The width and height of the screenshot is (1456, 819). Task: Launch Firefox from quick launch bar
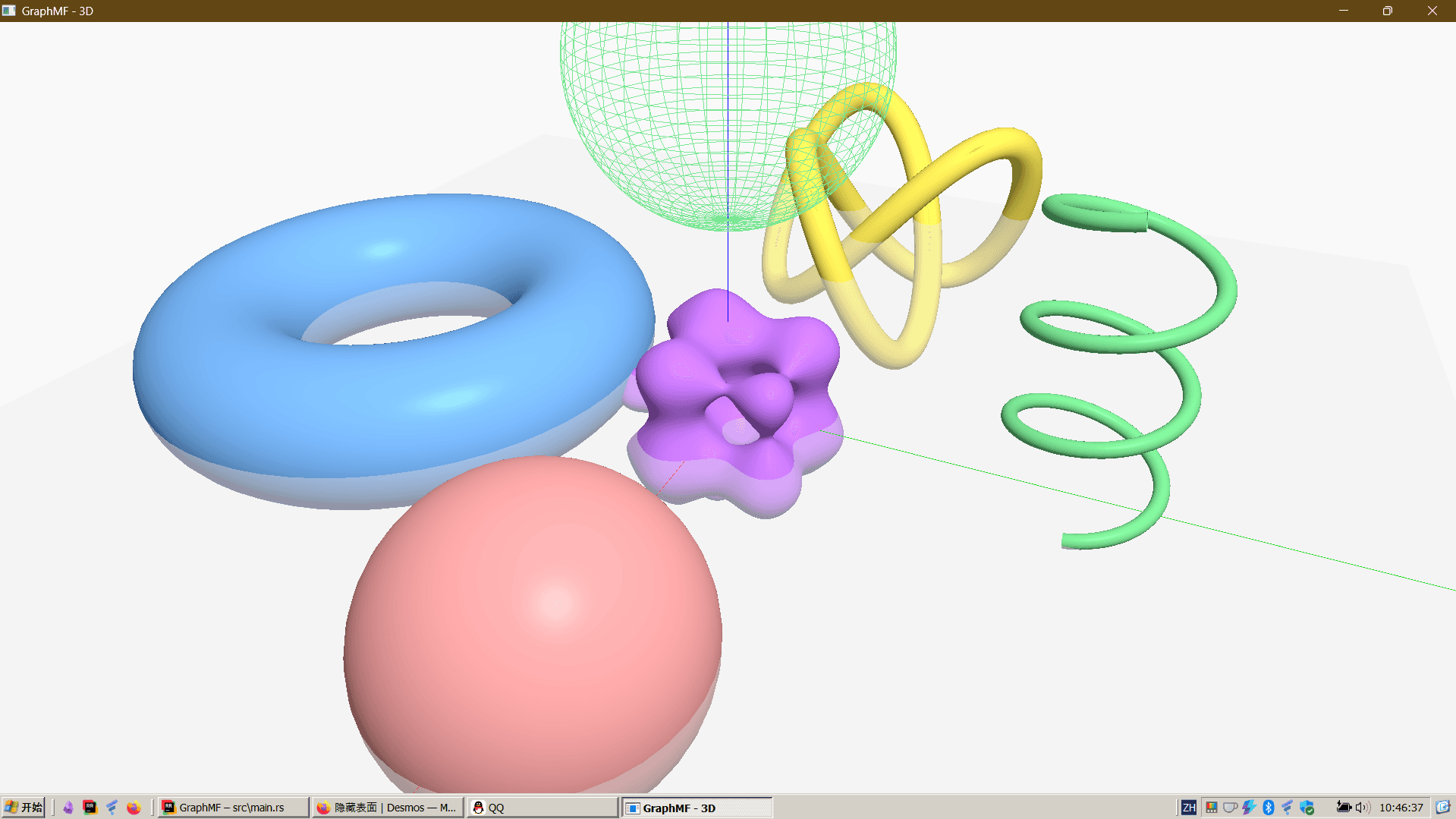pos(134,807)
